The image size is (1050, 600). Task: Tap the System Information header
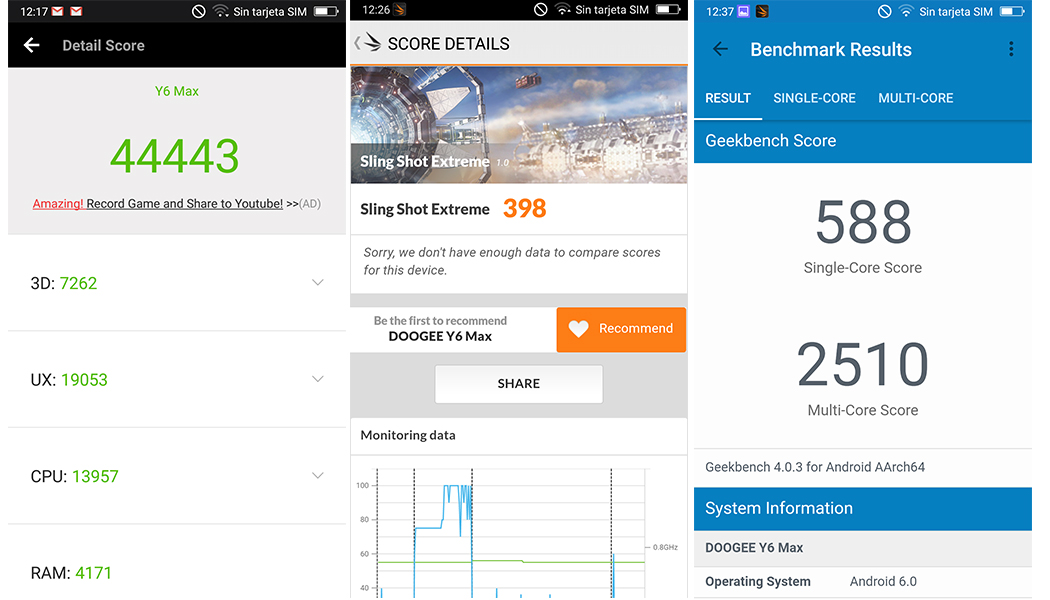[862, 508]
